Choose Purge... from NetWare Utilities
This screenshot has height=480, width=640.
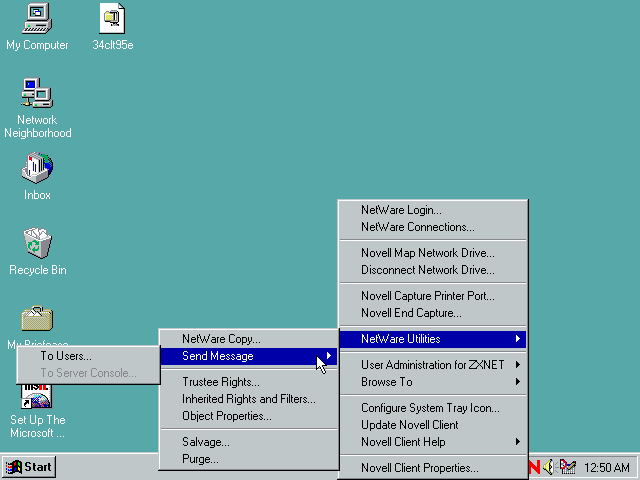249,459
